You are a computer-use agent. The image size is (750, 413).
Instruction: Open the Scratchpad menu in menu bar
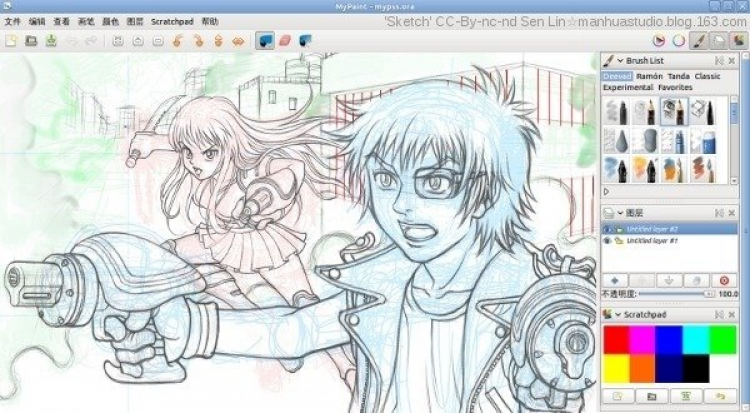(172, 20)
